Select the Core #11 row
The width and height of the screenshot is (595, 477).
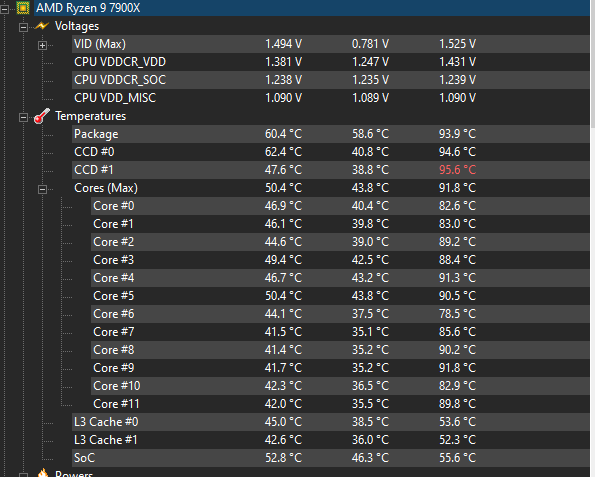[x=340, y=404]
